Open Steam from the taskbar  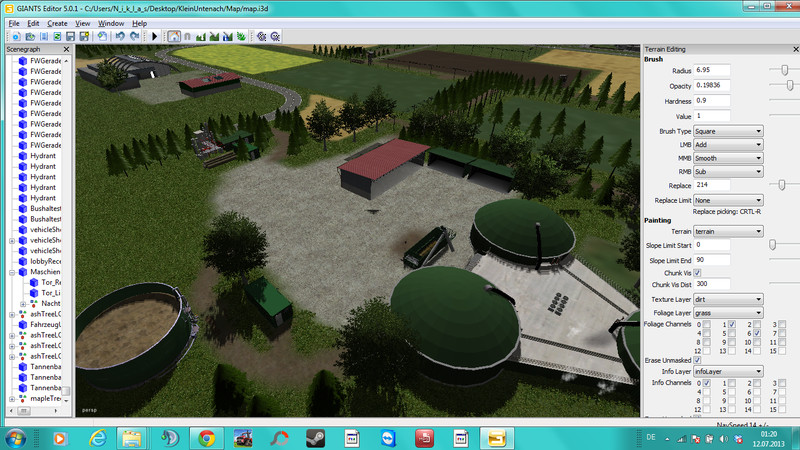(315, 438)
